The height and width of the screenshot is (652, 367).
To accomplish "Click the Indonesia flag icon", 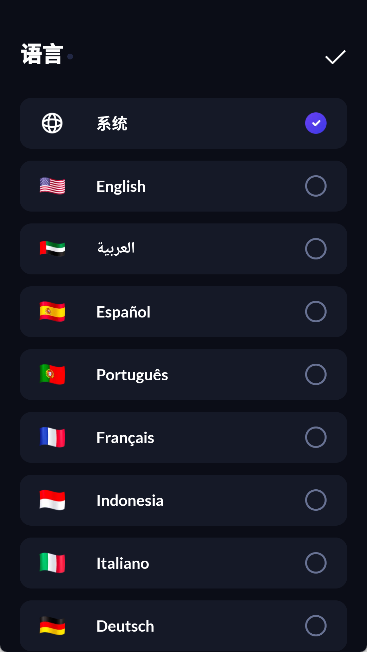I will coord(52,500).
